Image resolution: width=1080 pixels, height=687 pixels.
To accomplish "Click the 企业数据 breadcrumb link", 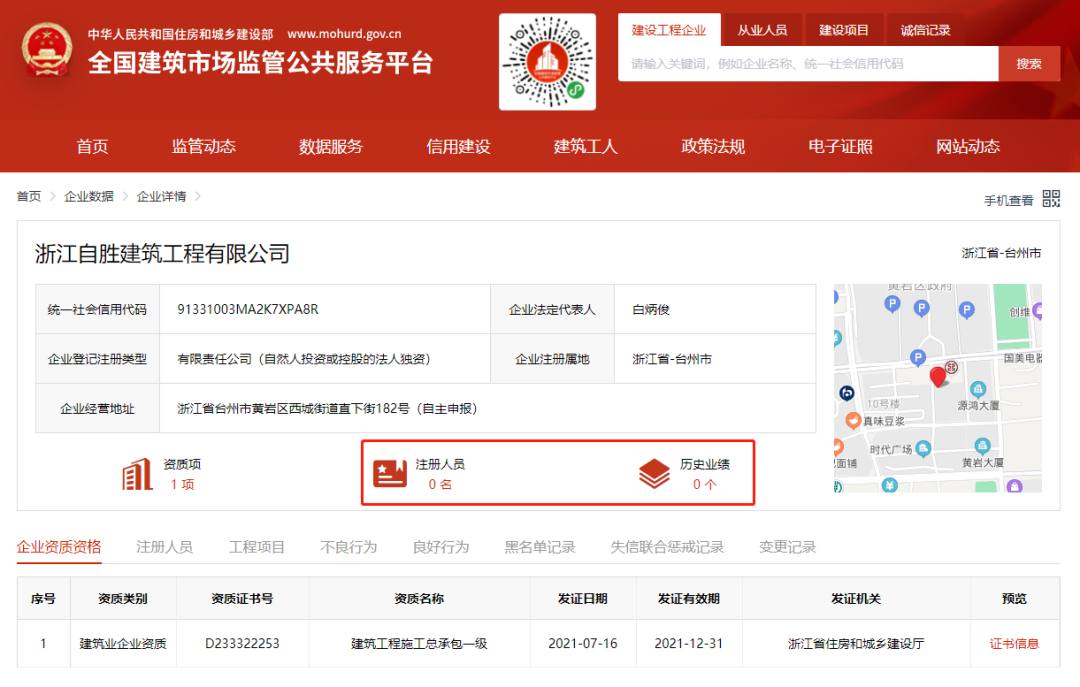I will [89, 196].
